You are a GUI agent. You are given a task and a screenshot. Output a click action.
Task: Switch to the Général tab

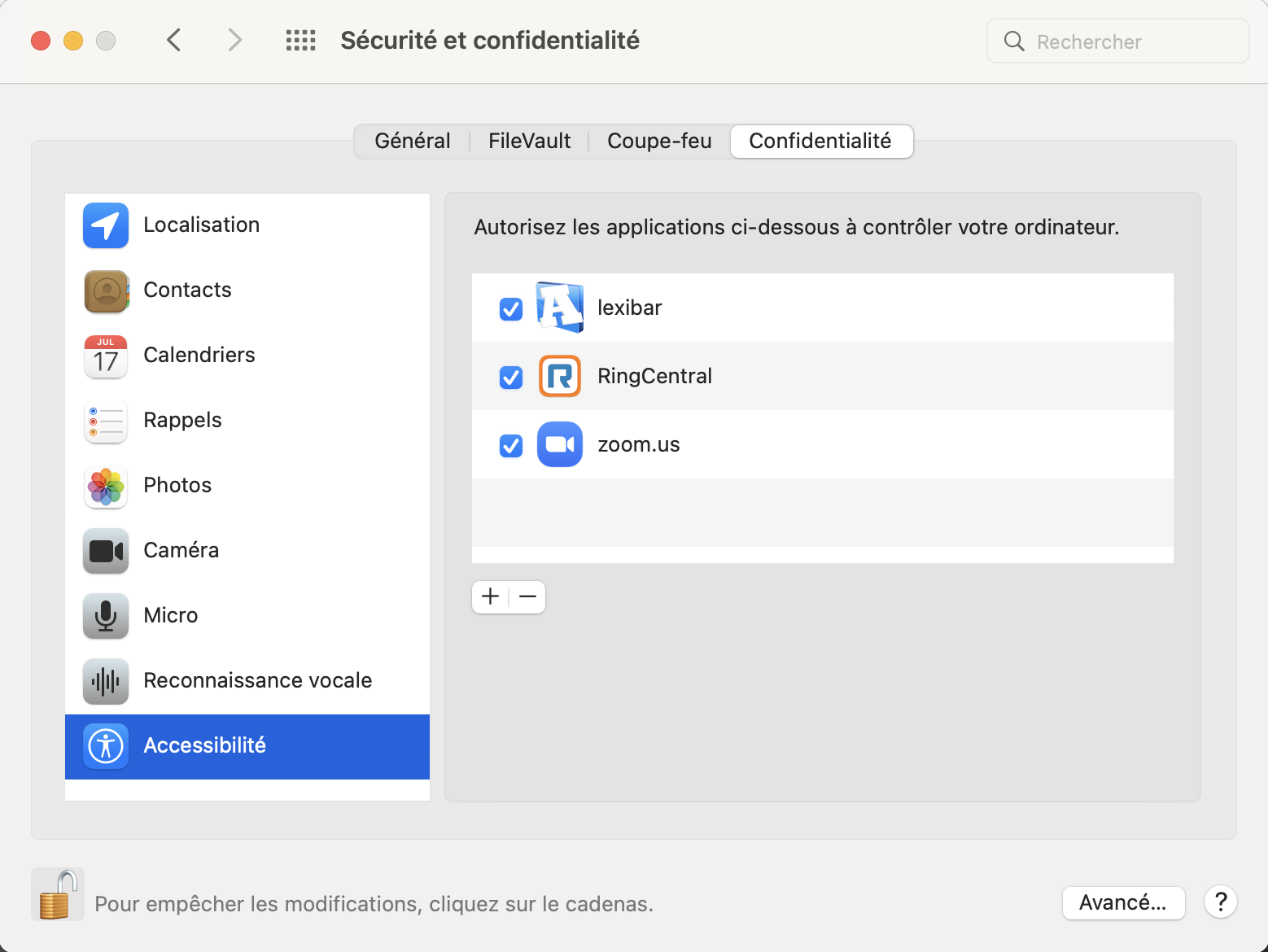(413, 142)
